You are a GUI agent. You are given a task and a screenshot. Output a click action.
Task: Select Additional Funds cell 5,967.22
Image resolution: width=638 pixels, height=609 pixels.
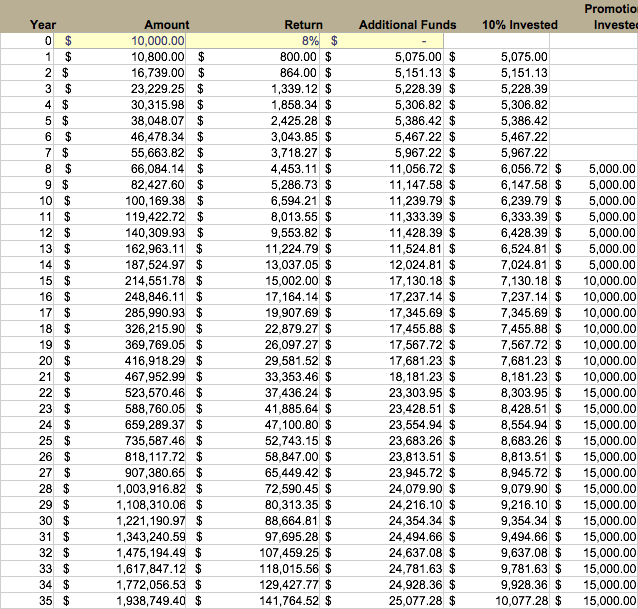[382, 153]
